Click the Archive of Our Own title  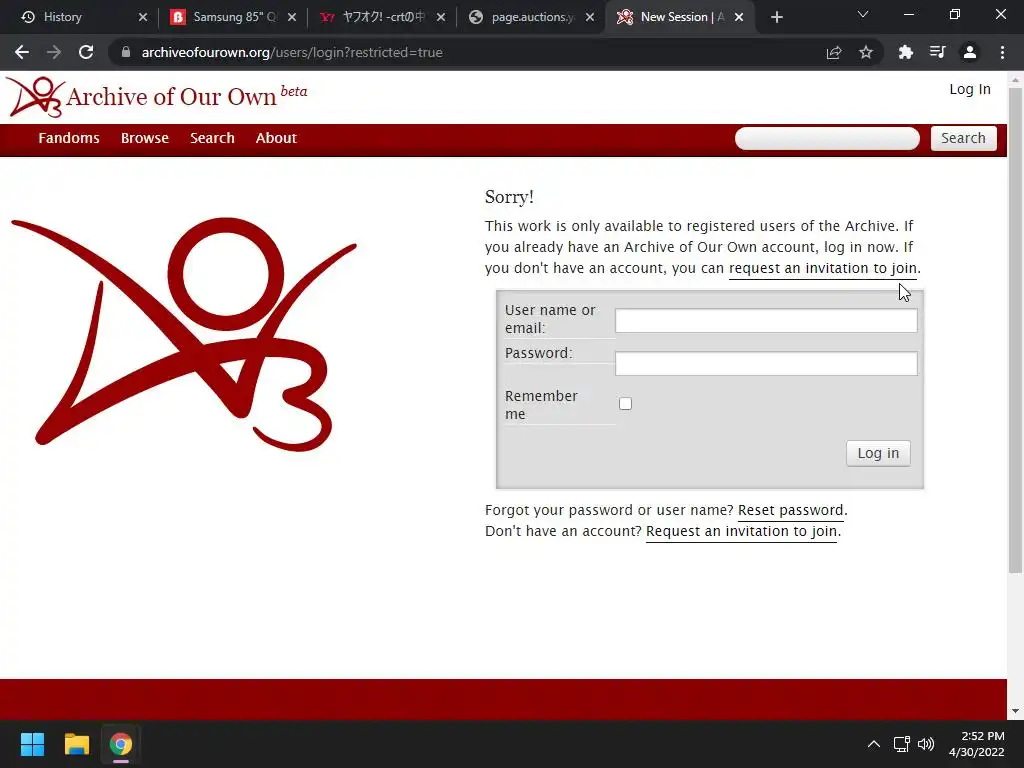click(x=172, y=97)
